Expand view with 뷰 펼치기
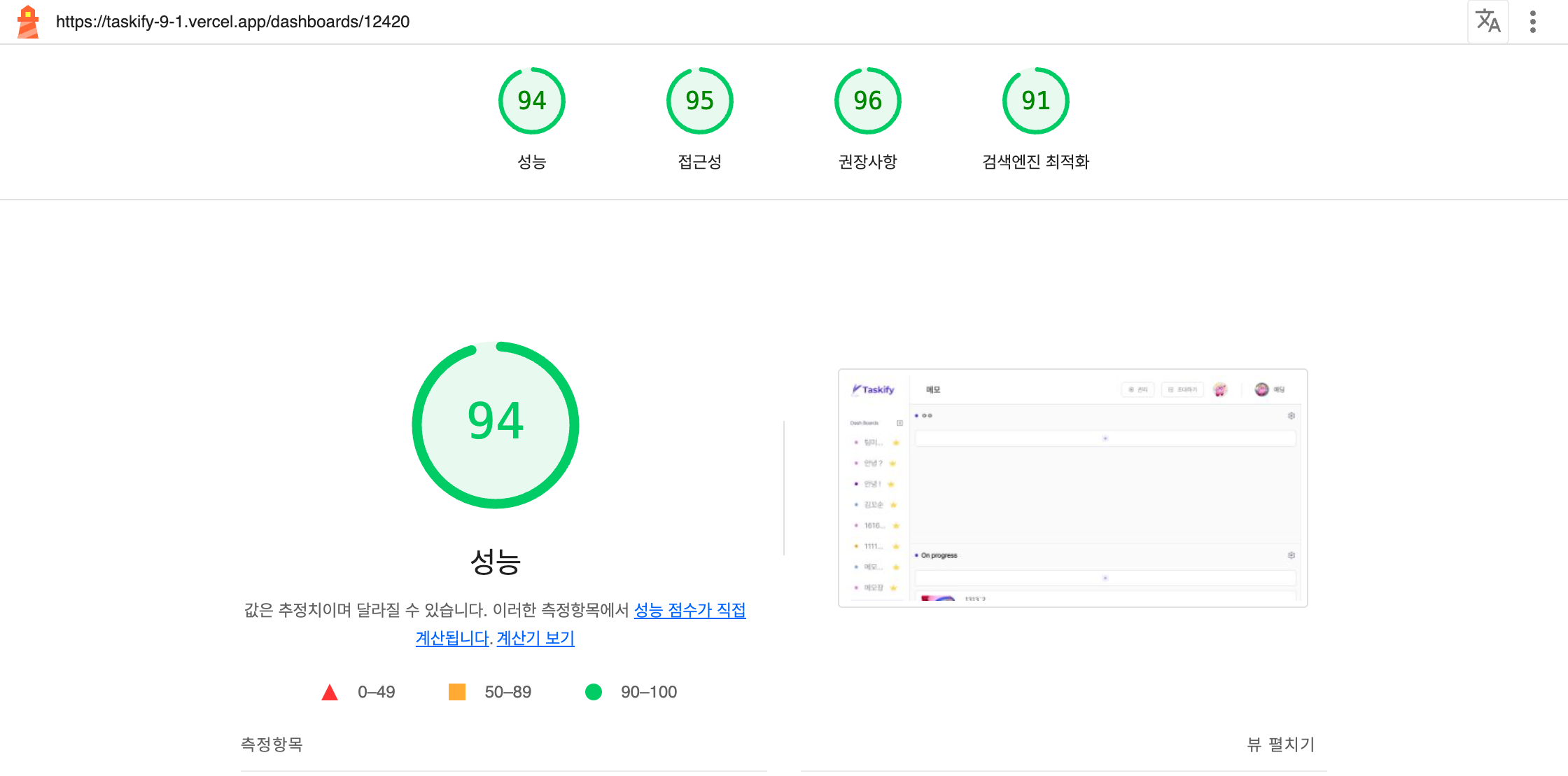 coord(1280,744)
